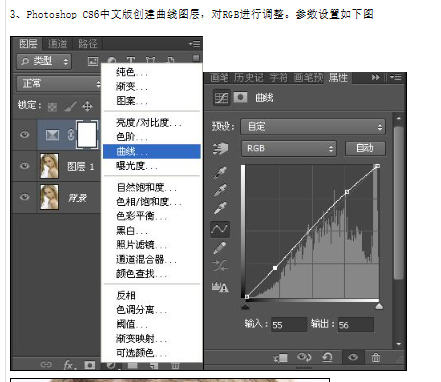Open the 正常 blend mode dropdown

point(59,83)
